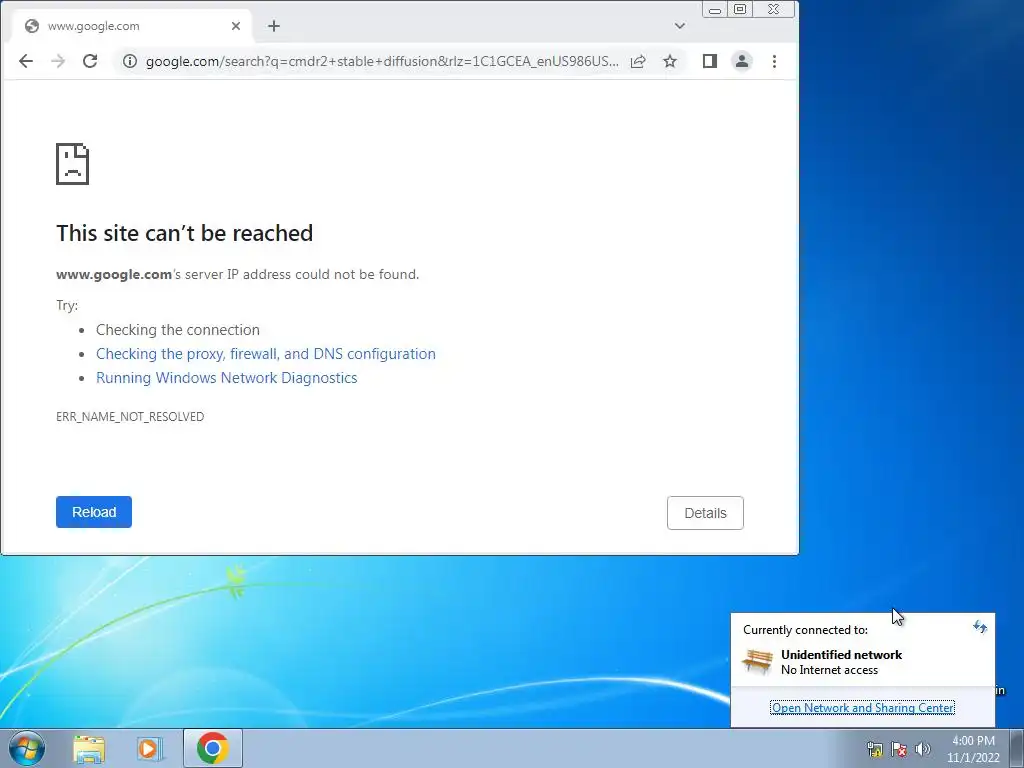1024x768 pixels.
Task: Click the 'Unidentified network' label
Action: pyautogui.click(x=841, y=654)
